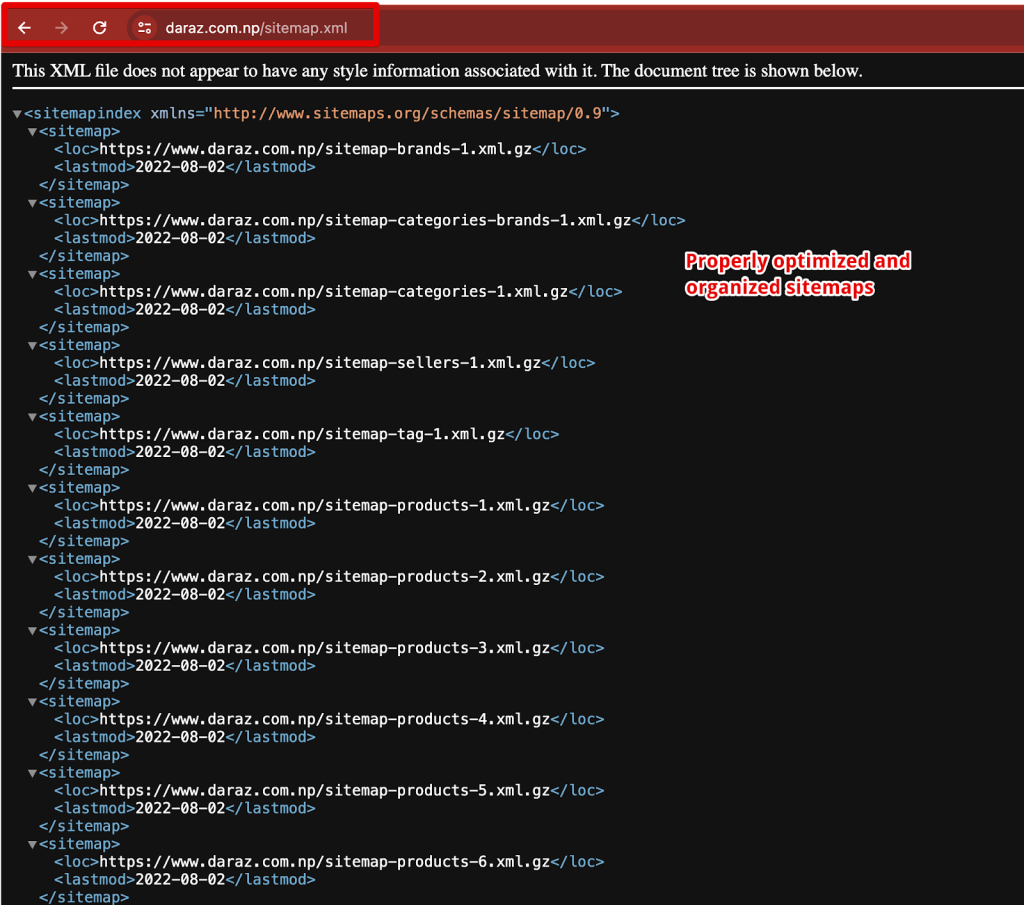
Task: Open the site information icon in address bar
Action: click(x=144, y=28)
